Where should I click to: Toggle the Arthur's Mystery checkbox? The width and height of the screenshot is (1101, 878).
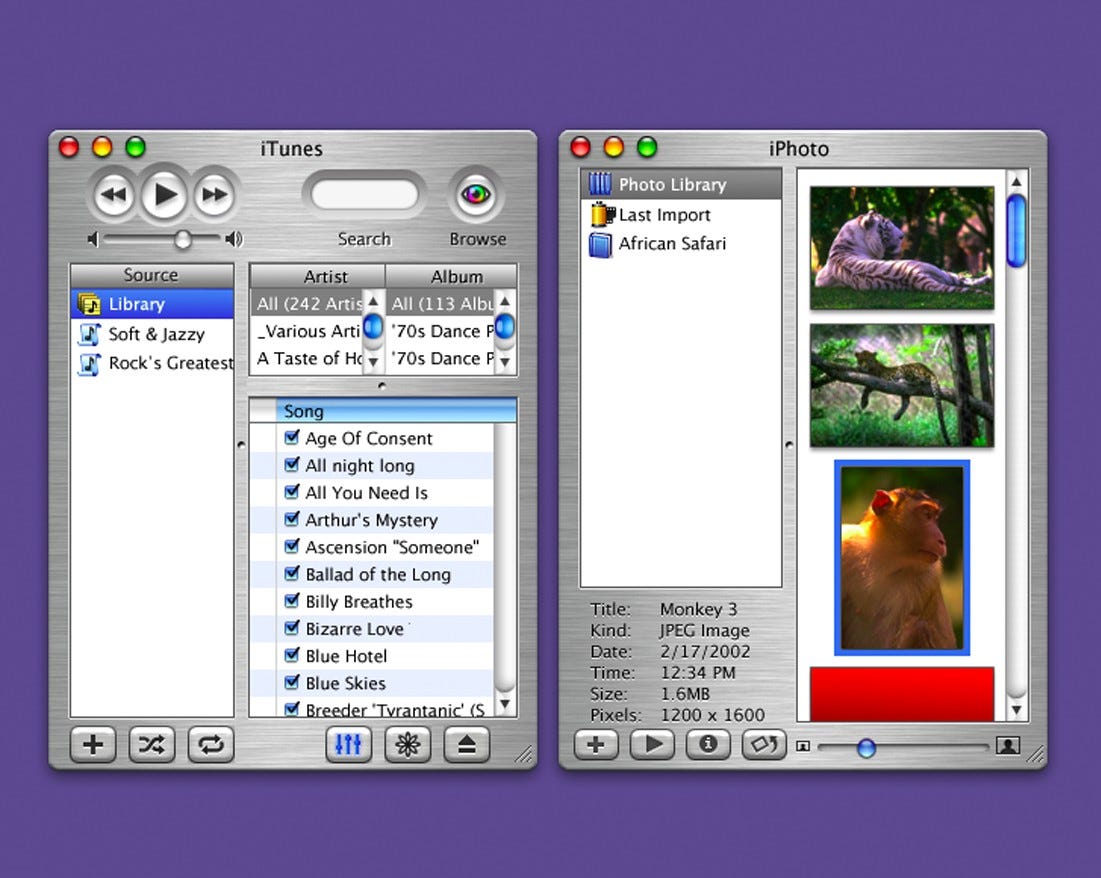click(x=292, y=519)
